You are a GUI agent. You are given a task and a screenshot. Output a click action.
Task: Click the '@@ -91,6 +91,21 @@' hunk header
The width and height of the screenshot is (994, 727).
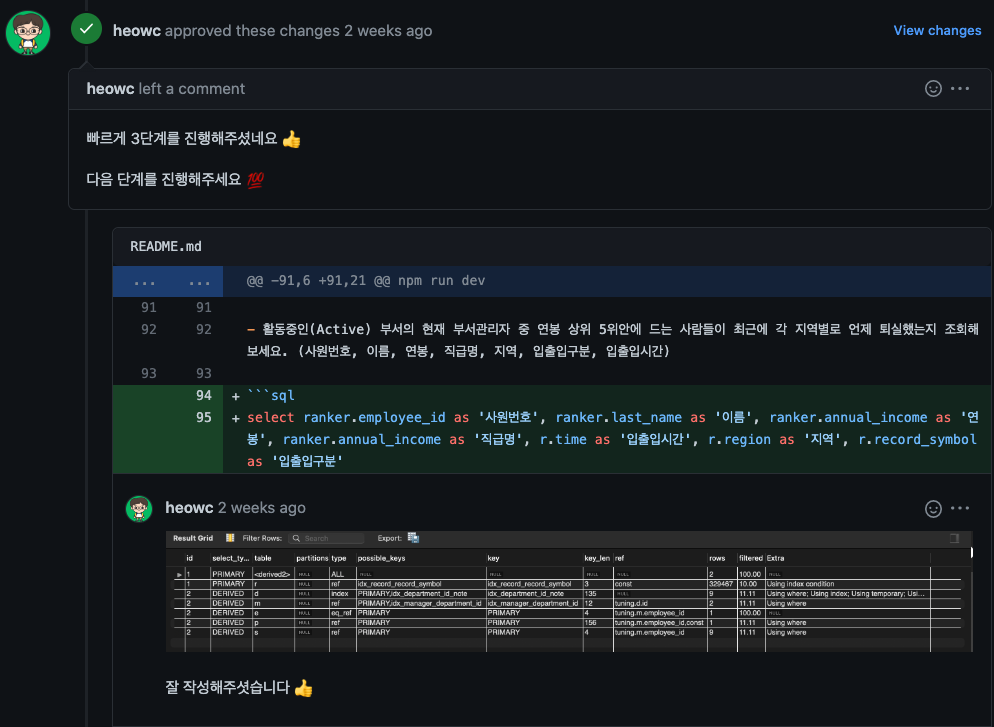pos(366,281)
